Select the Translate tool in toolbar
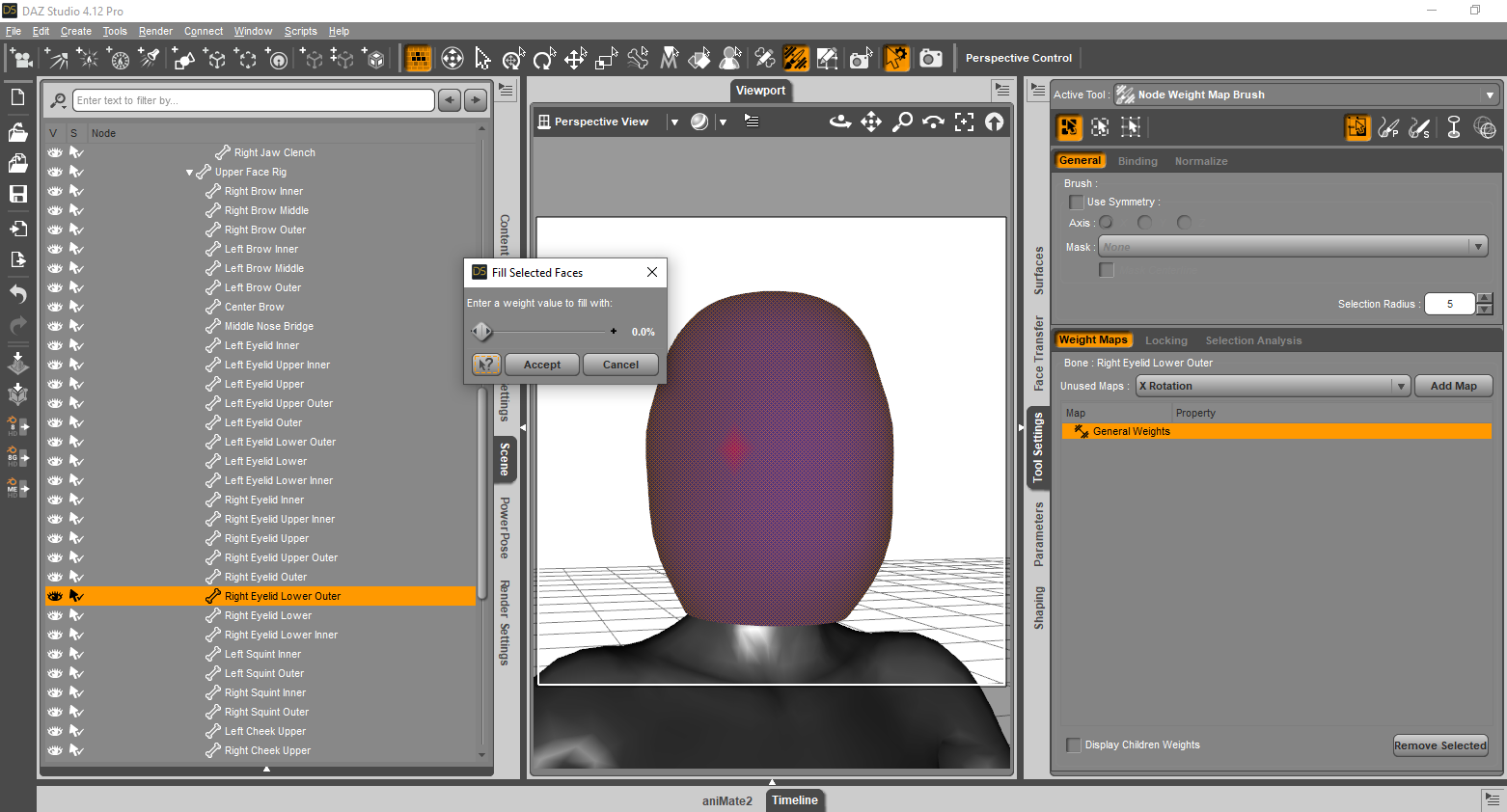Screen dimensions: 1507x812 pyautogui.click(x=575, y=59)
